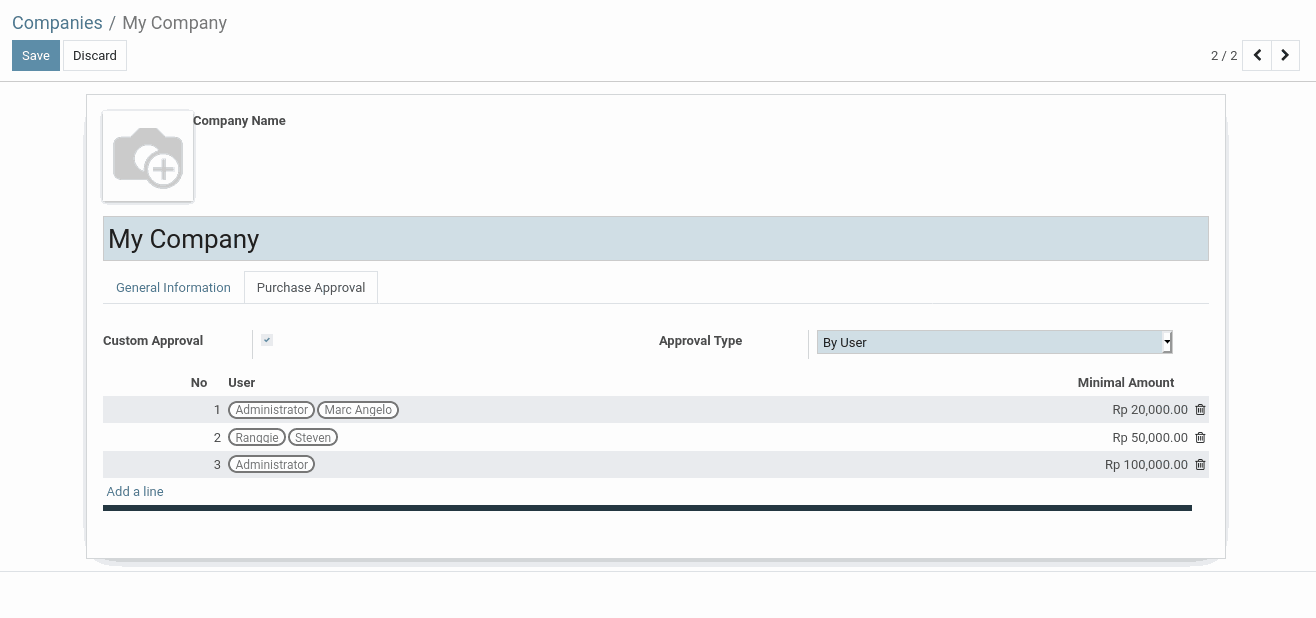Click the Steven user tag
Screen dimensions: 1316x618
click(313, 438)
